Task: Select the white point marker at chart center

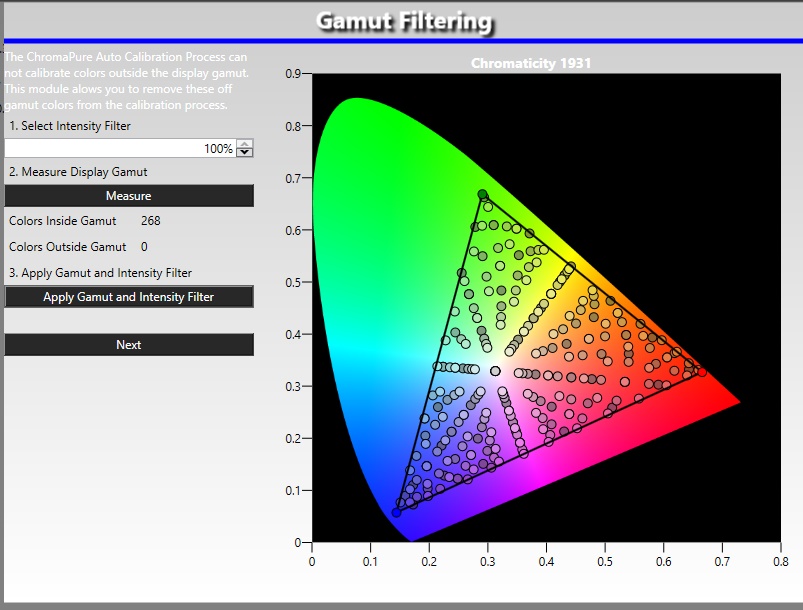Action: pos(495,371)
